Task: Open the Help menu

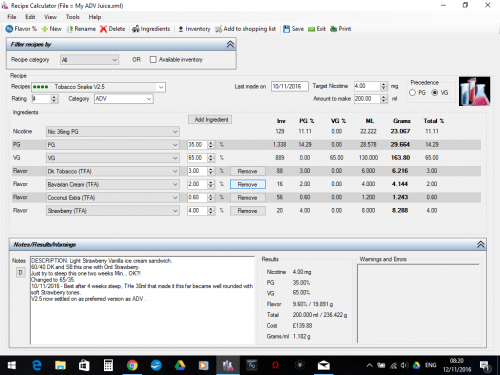Action: coord(95,17)
